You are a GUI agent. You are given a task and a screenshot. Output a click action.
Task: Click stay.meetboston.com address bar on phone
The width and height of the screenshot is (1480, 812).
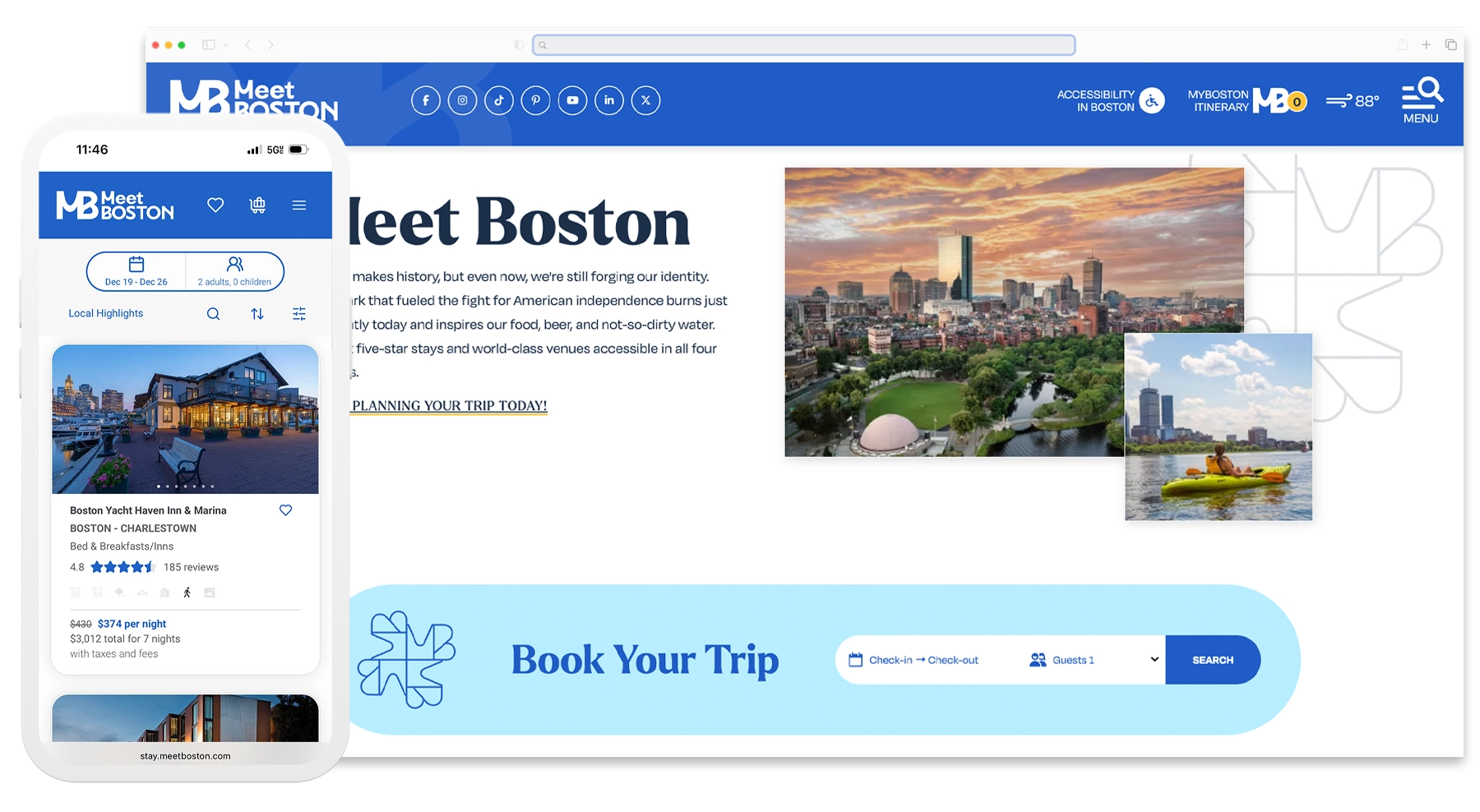click(x=185, y=756)
